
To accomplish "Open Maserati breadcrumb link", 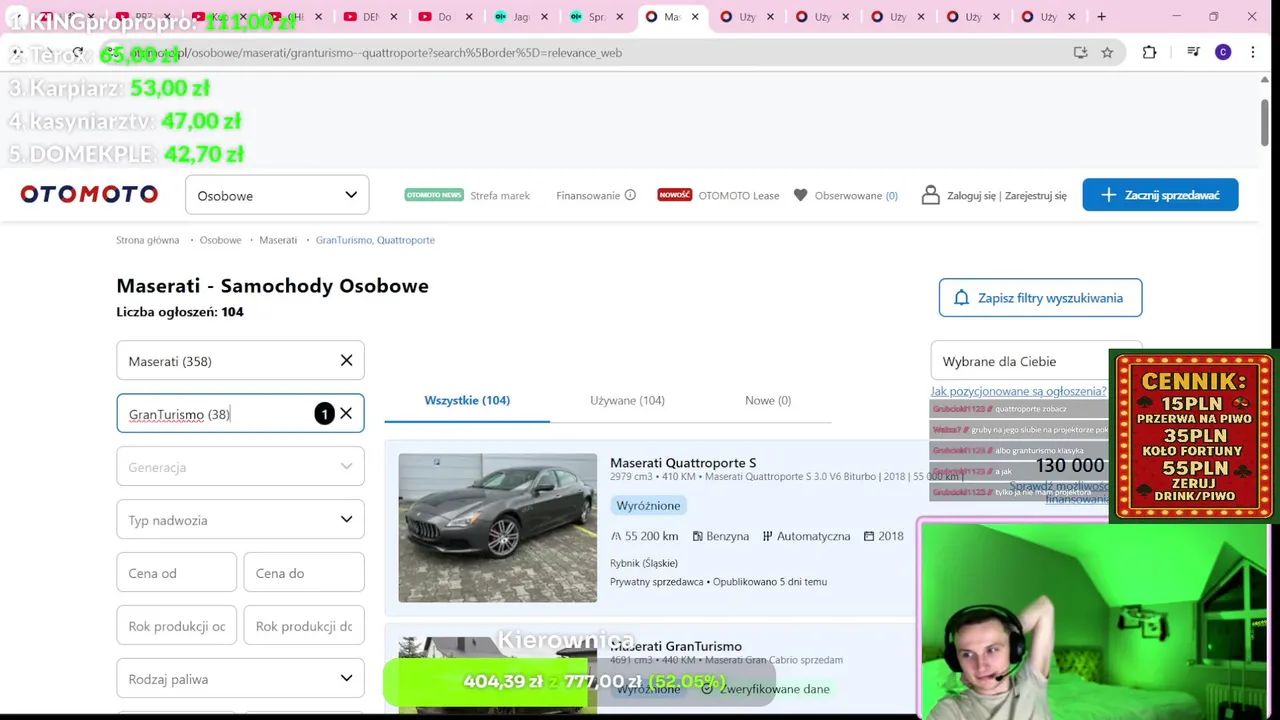I will (278, 240).
